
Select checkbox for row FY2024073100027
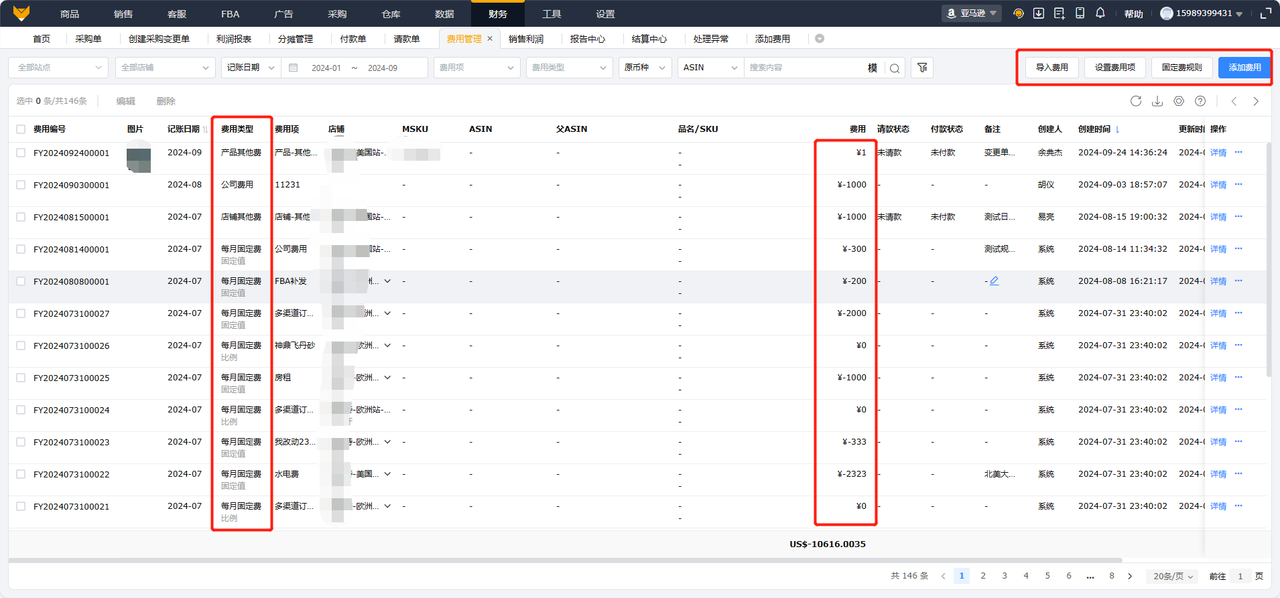tap(21, 313)
